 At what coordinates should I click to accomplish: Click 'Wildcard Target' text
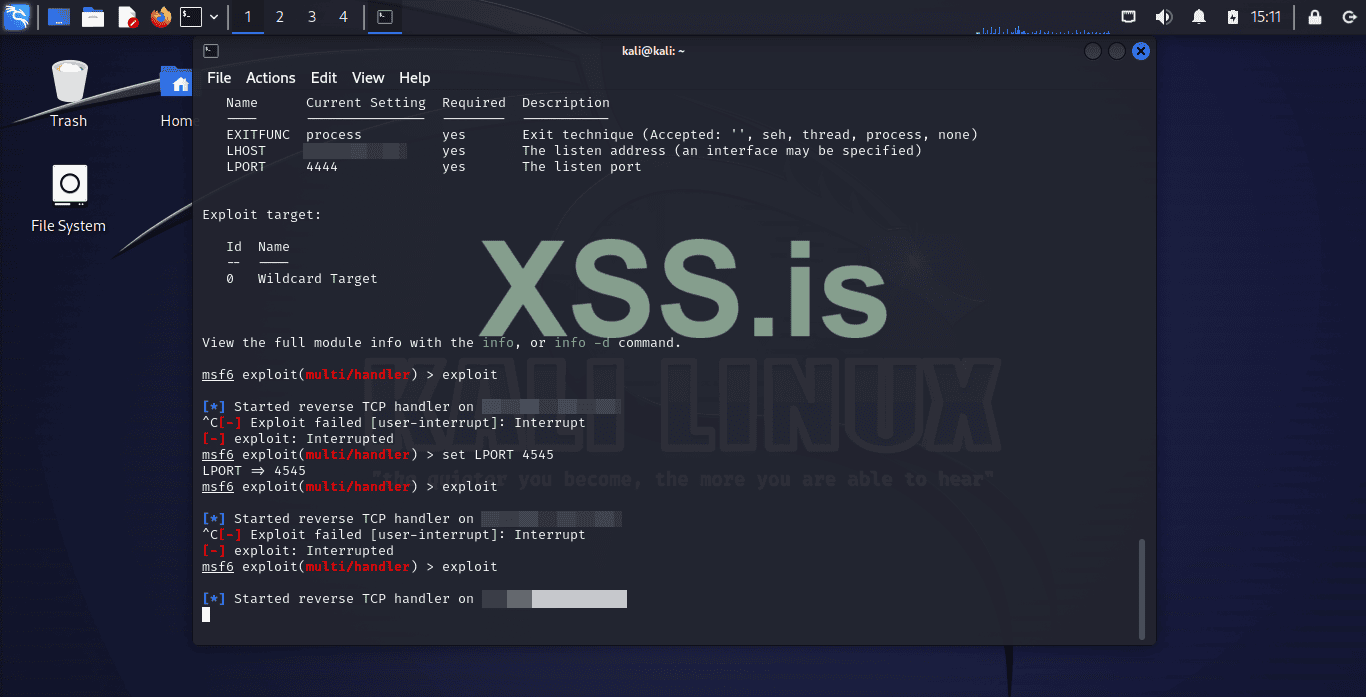point(318,278)
